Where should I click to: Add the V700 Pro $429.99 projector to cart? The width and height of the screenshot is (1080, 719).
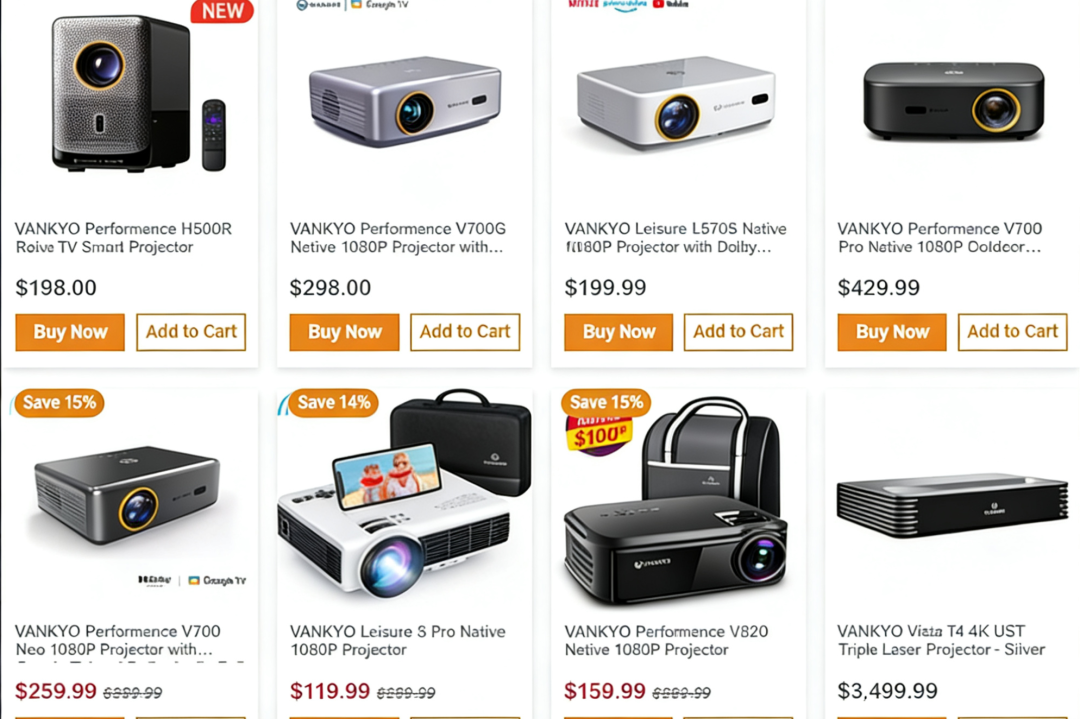1012,332
